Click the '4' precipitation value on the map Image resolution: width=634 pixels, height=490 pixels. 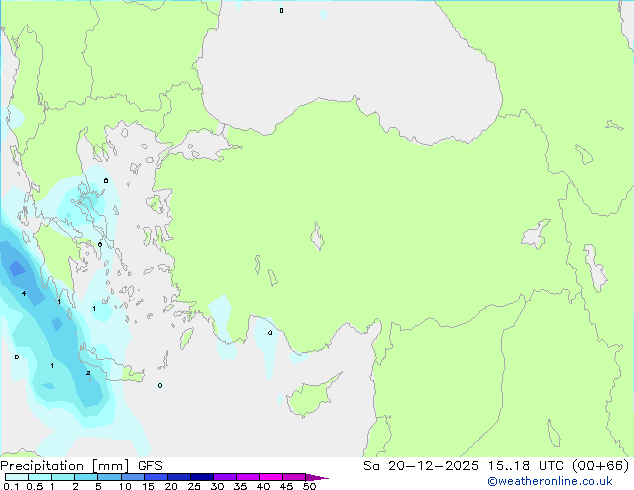24,293
